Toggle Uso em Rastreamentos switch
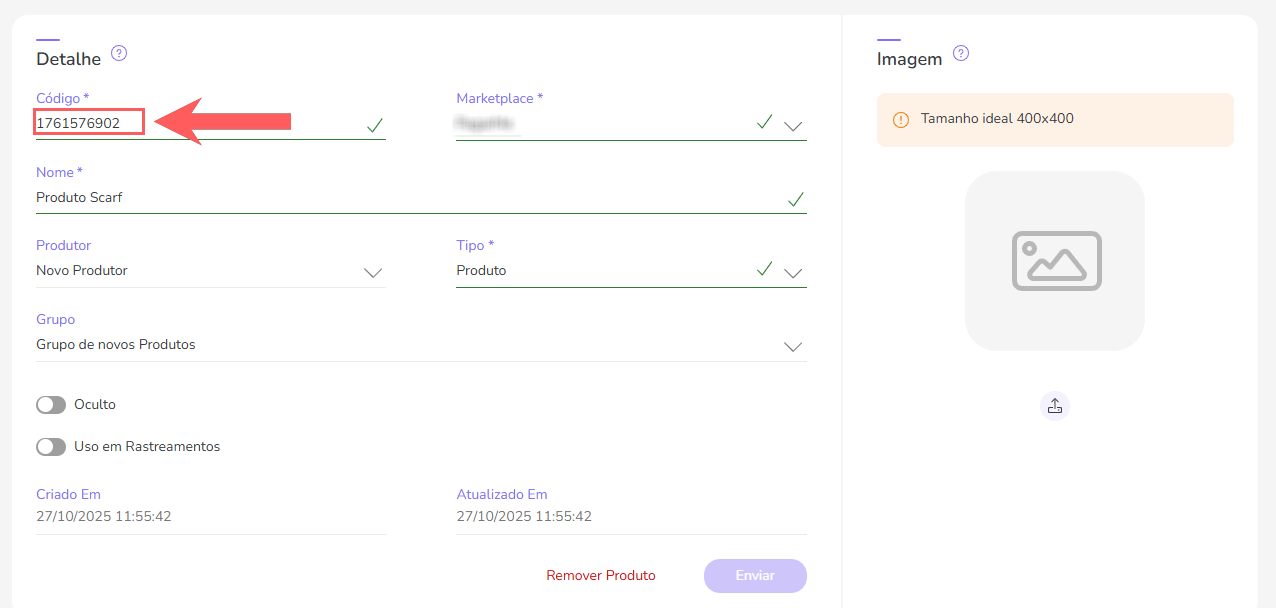The image size is (1276, 608). point(51,447)
